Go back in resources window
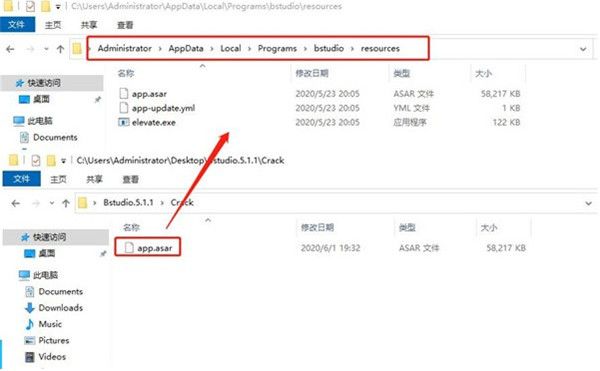This screenshot has height=371, width=600. (10, 49)
